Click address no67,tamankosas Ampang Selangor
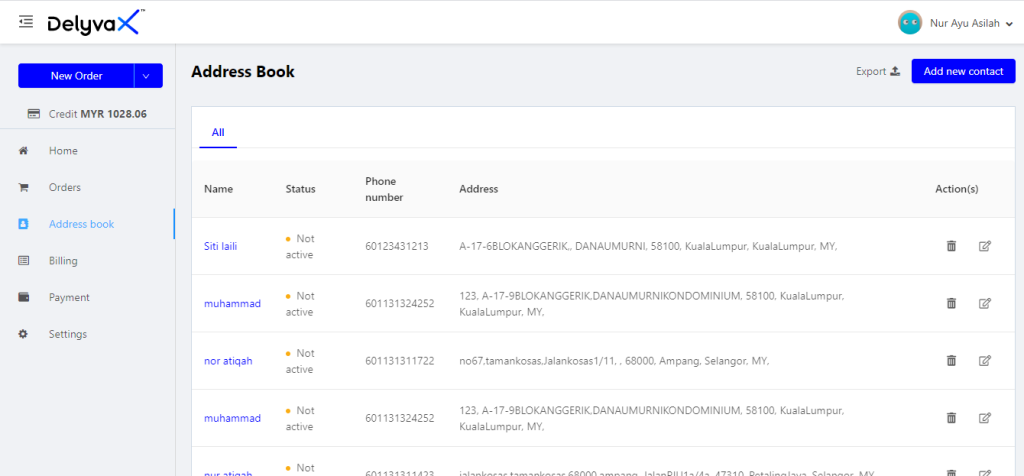Screen dimensions: 1024x476 [x=615, y=361]
